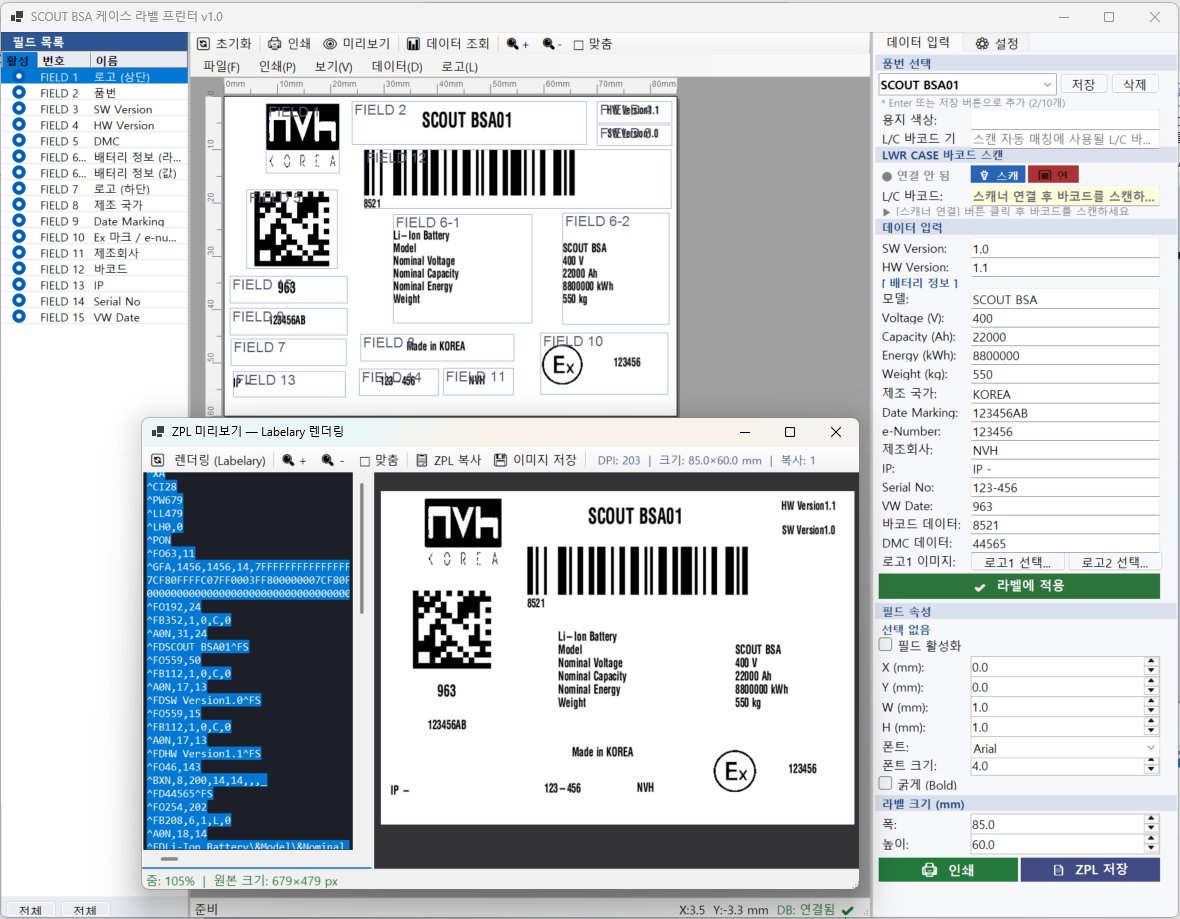Click the Voltage (V) input field

click(x=1064, y=318)
